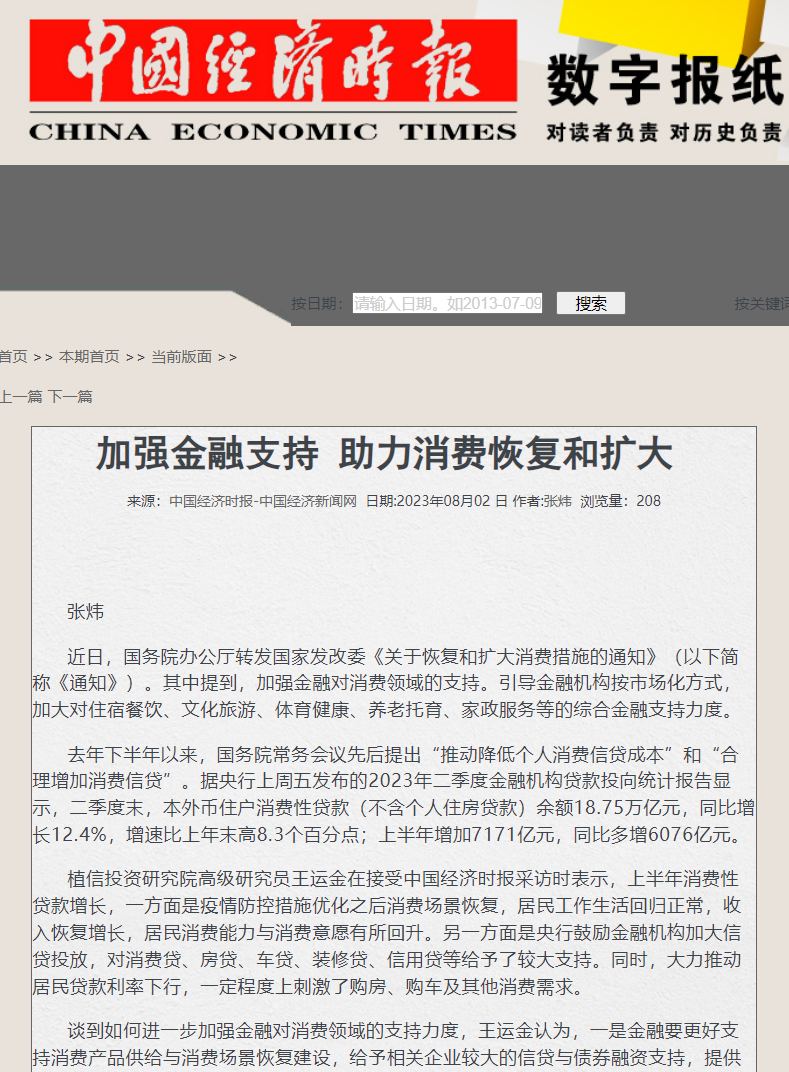Navigate to 下一篇 next article
The image size is (789, 1072).
70,397
